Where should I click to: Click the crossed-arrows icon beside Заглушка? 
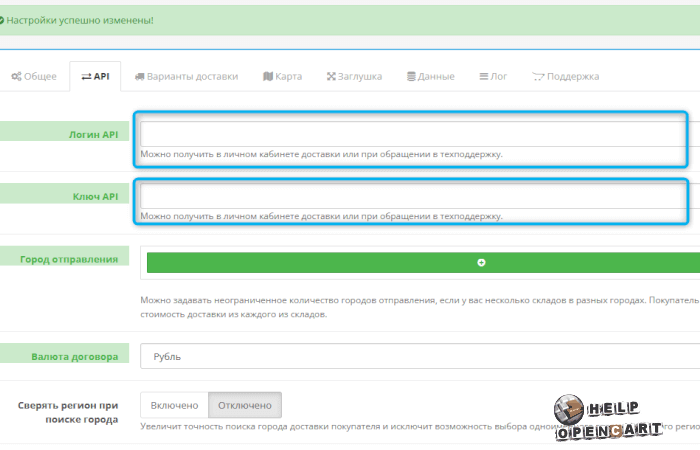pyautogui.click(x=331, y=76)
